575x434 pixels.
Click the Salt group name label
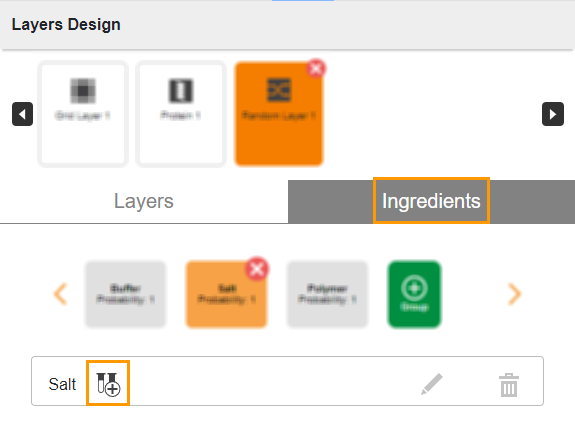pyautogui.click(x=62, y=384)
